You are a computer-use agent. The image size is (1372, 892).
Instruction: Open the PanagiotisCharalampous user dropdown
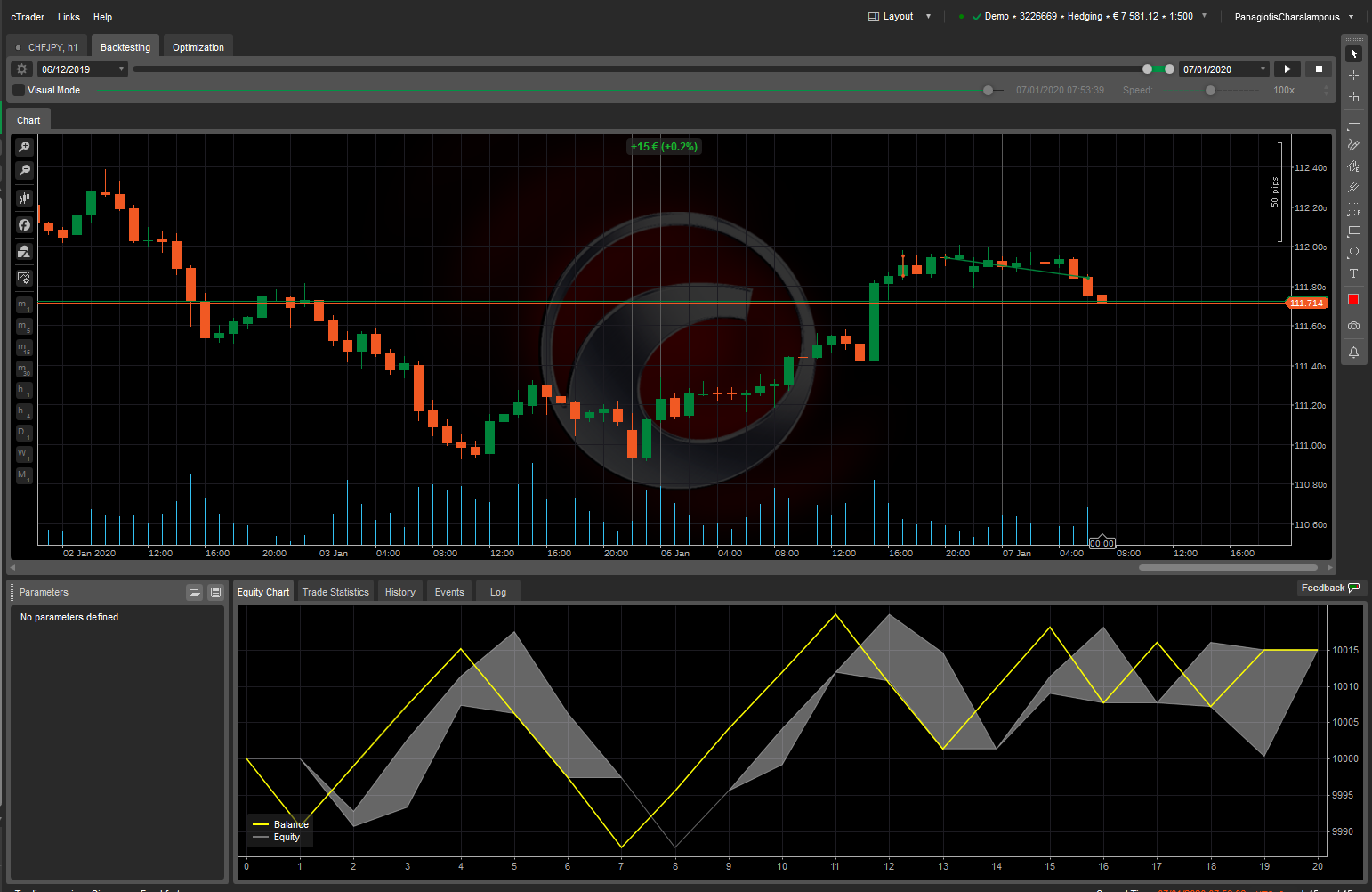1294,17
